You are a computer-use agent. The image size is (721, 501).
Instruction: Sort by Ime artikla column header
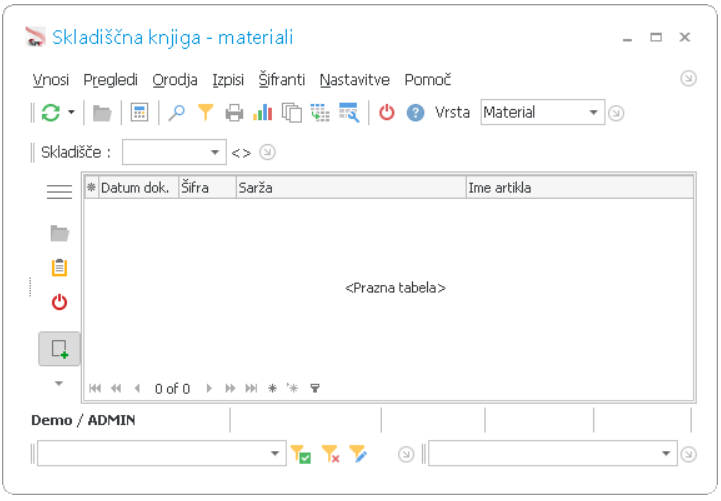click(x=580, y=188)
